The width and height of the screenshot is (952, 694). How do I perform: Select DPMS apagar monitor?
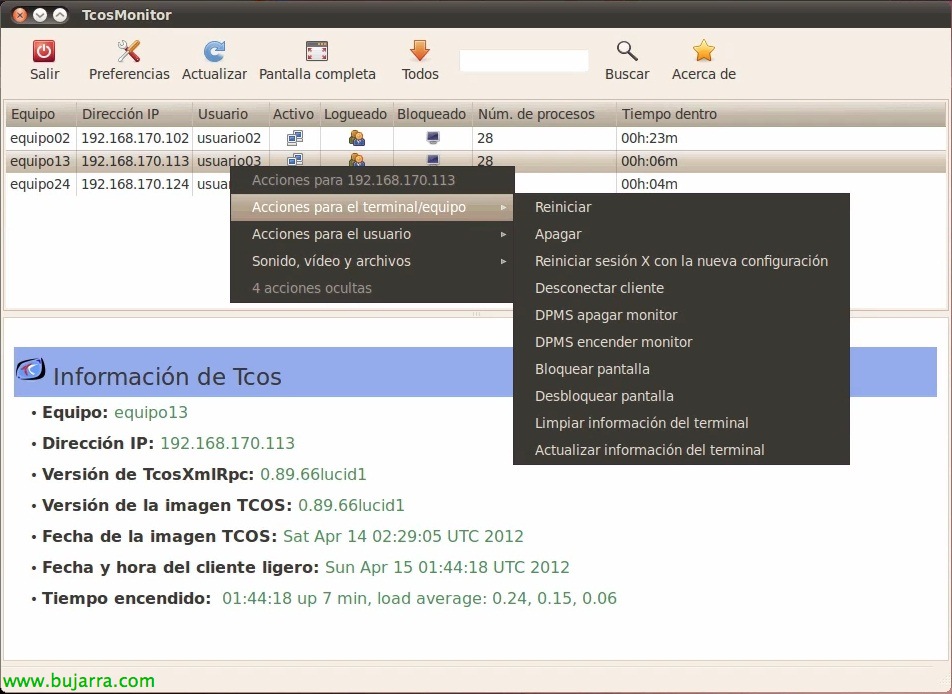[681, 315]
